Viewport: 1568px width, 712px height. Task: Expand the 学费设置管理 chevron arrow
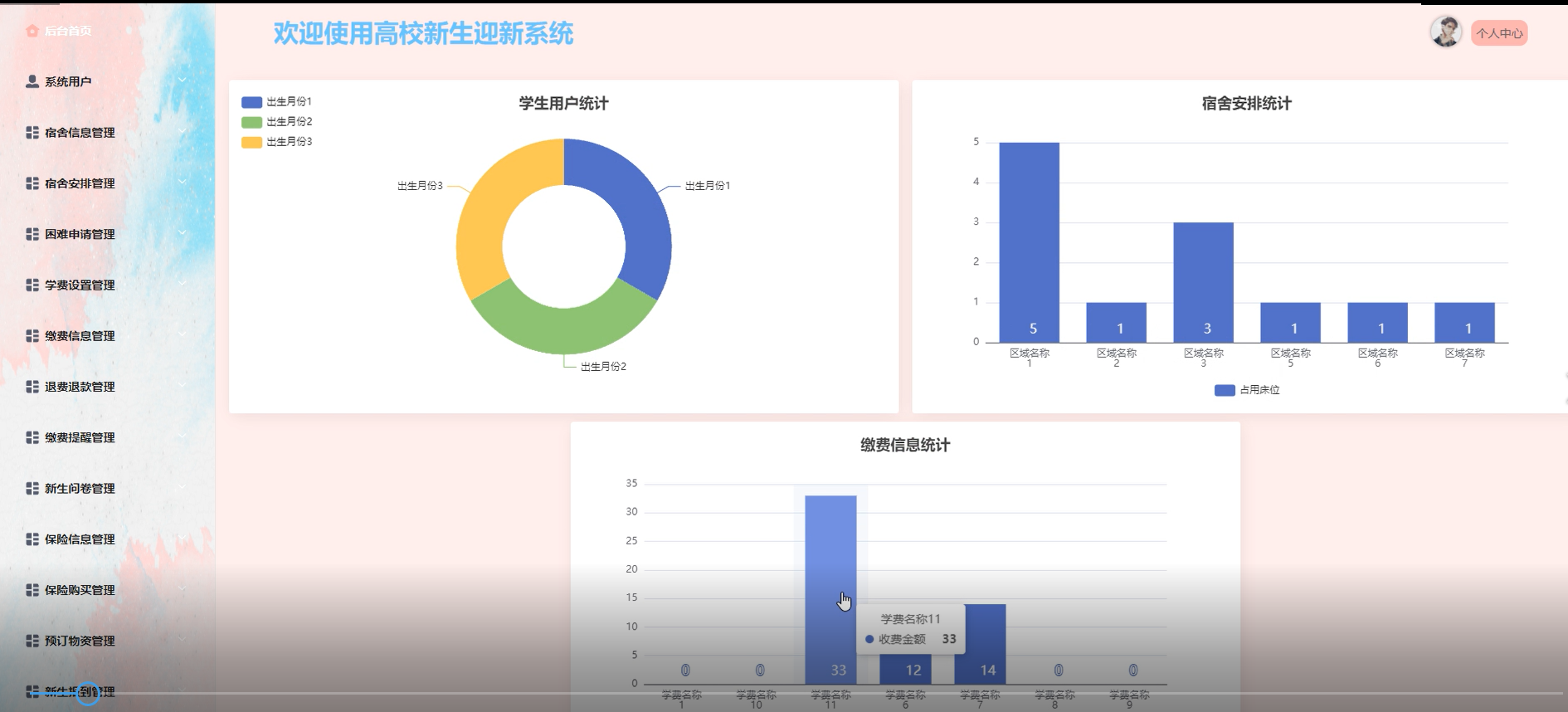click(x=182, y=284)
